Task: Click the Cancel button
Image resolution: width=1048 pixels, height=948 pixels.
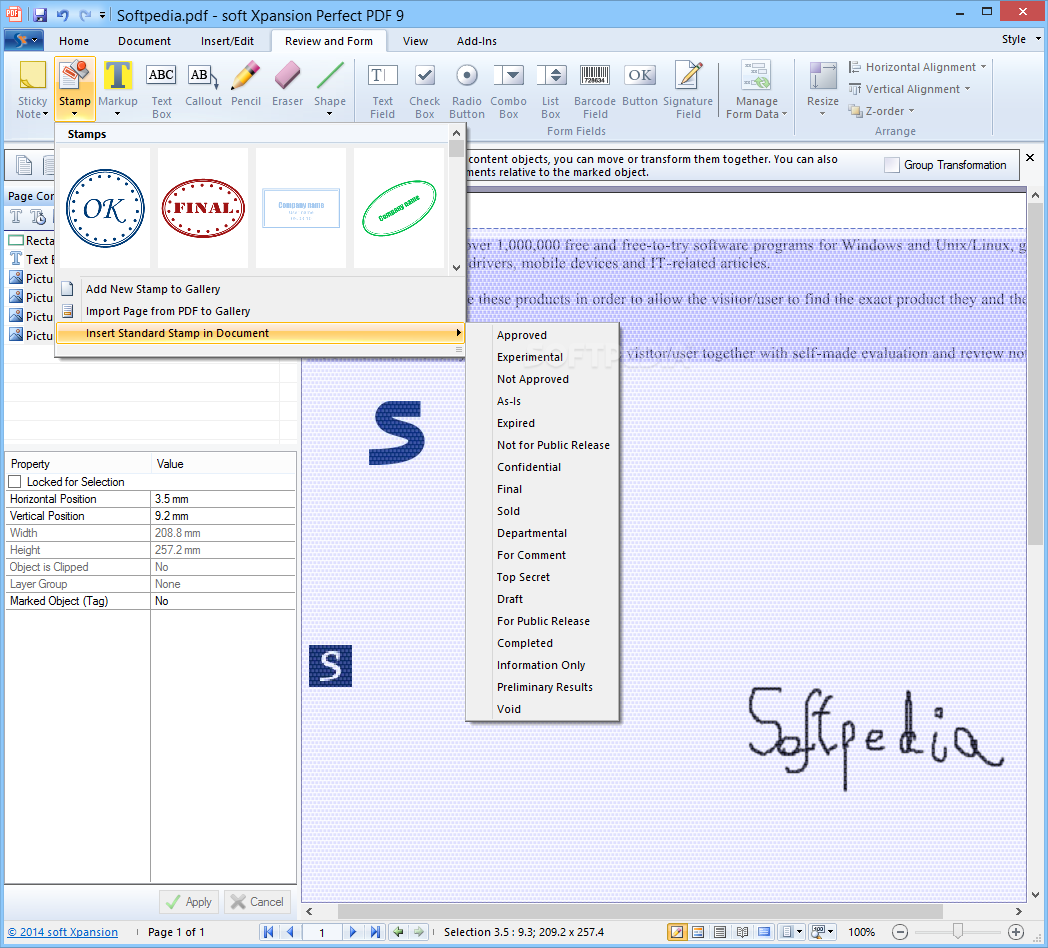Action: [257, 902]
